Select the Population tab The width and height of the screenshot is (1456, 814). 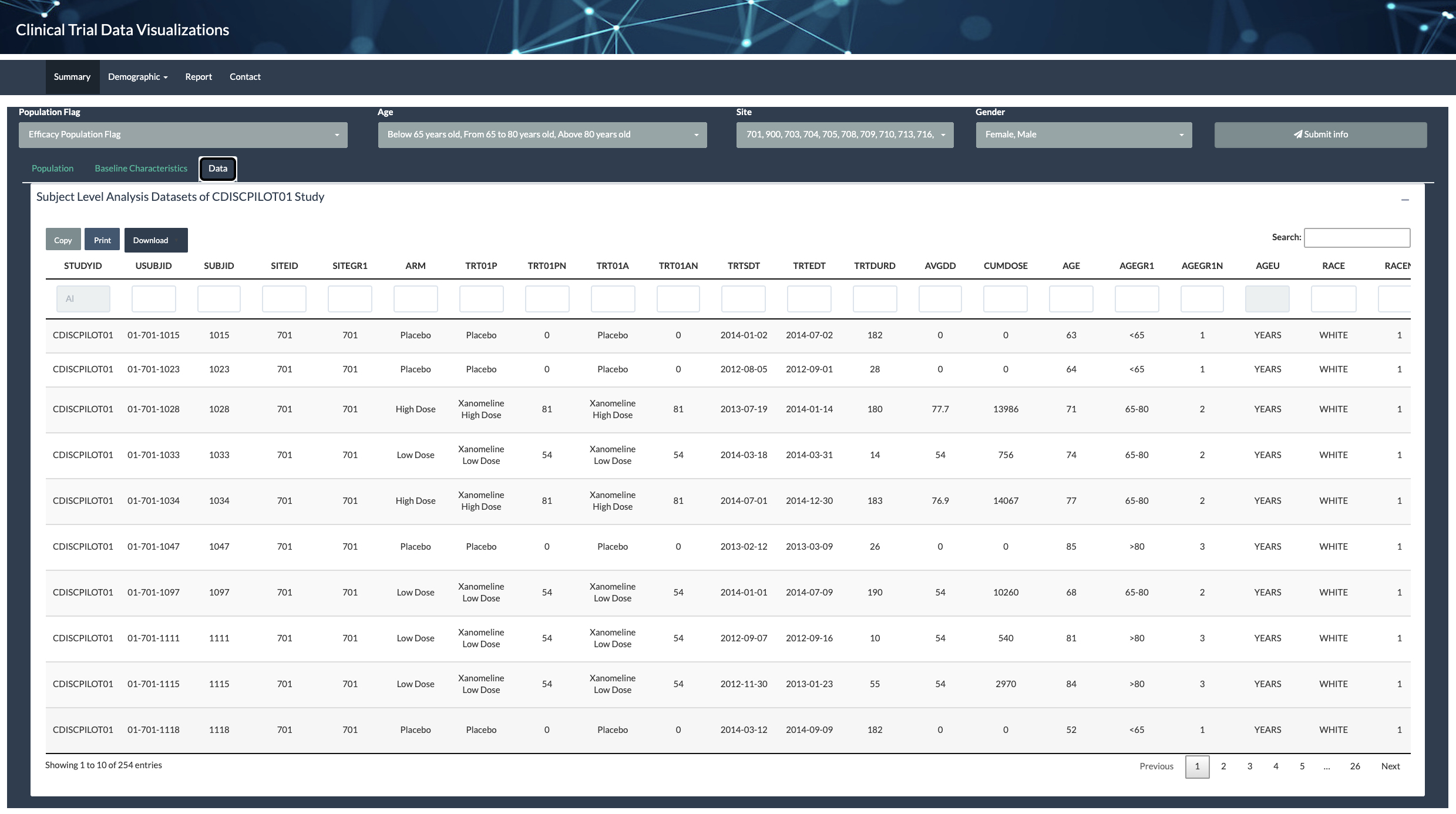52,169
